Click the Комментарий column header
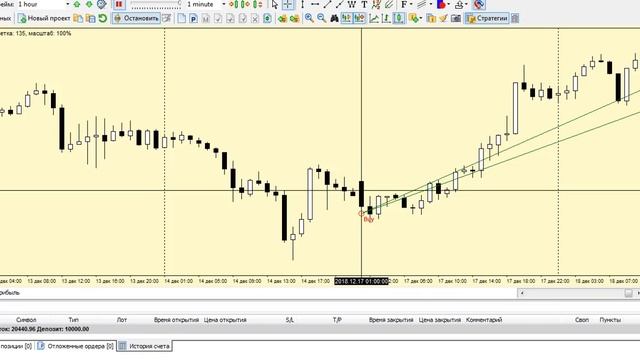The image size is (640, 360). click(484, 320)
